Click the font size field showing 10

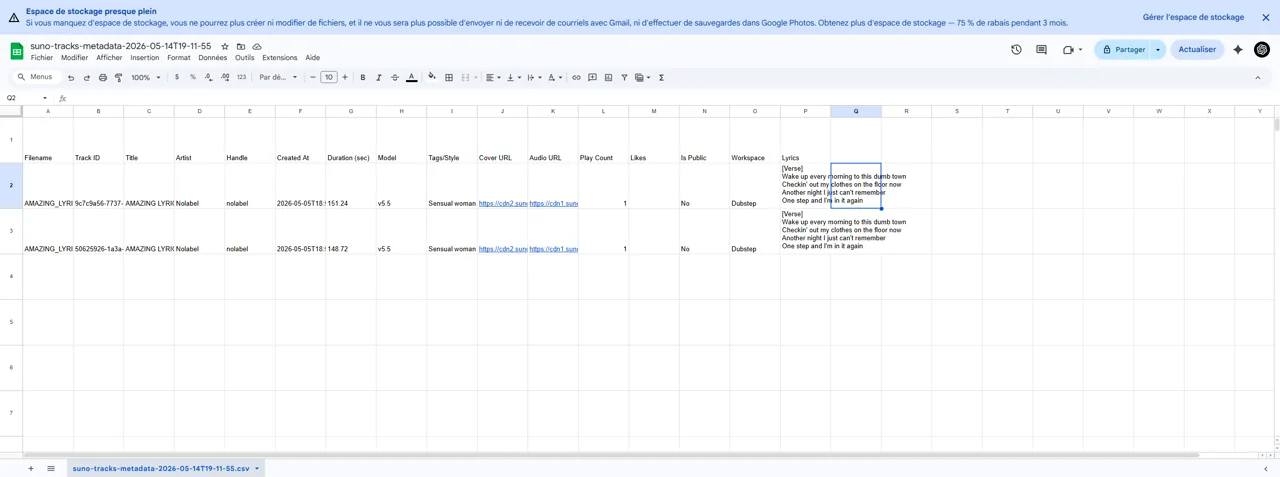(329, 77)
